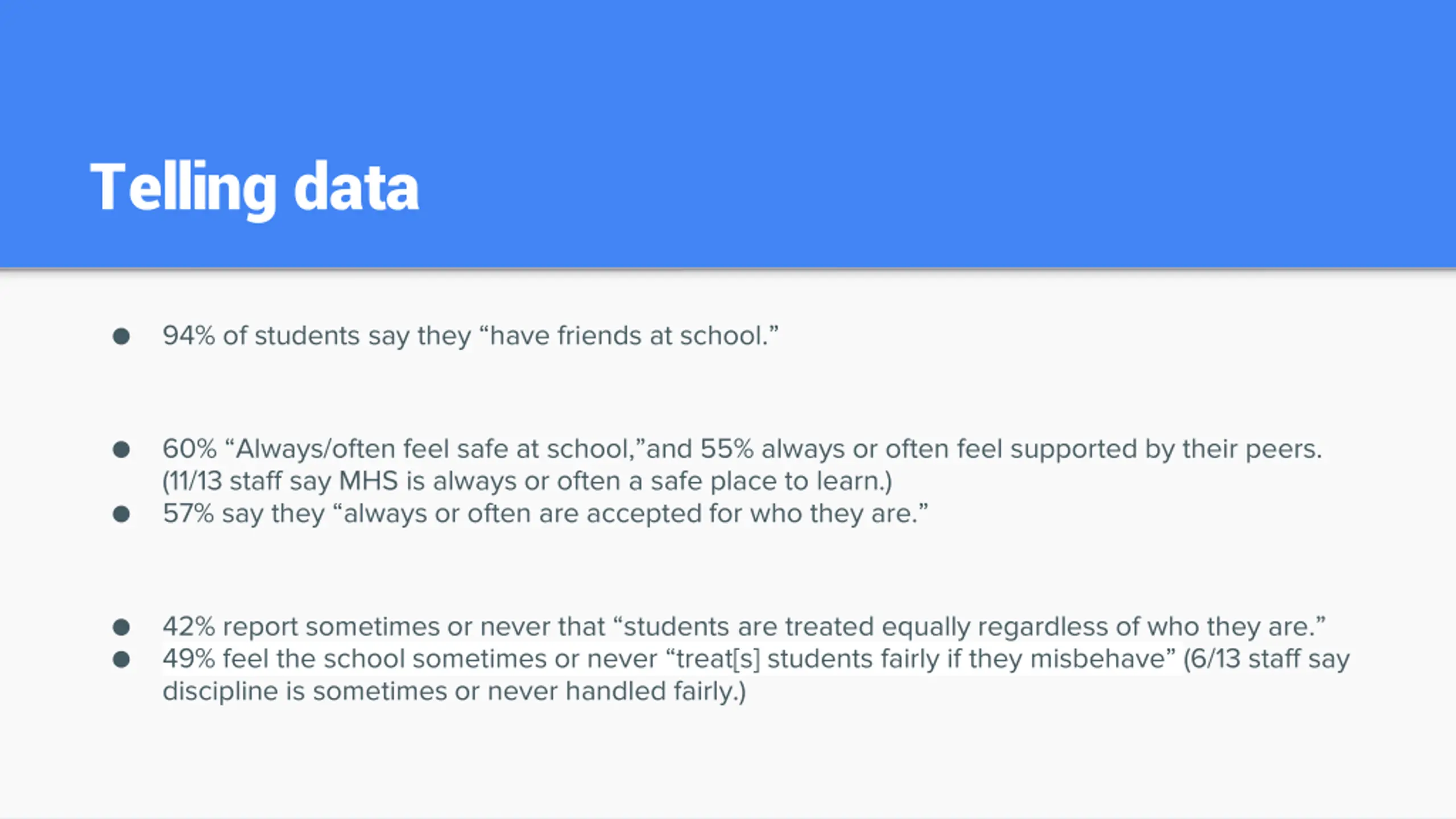Image resolution: width=1456 pixels, height=819 pixels.
Task: Click the bullet dot beside '60% Always/often'
Action: (121, 450)
